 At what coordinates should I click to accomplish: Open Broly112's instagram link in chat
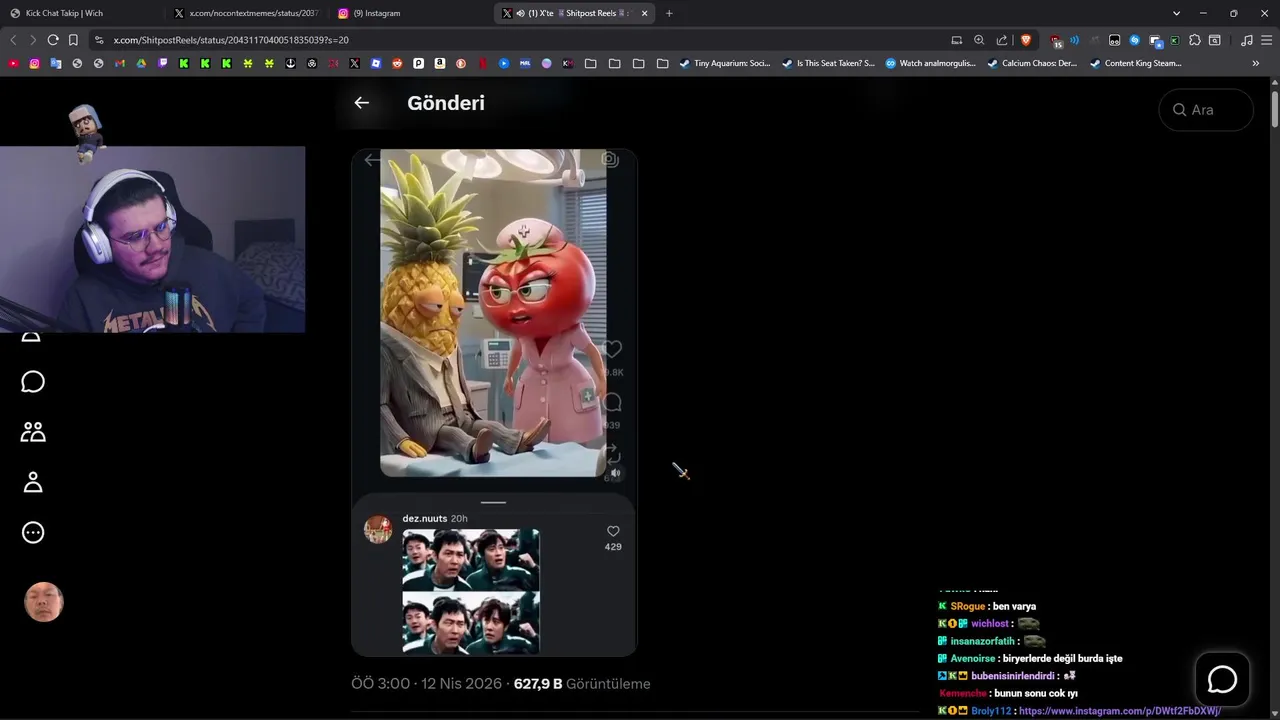pos(1119,711)
